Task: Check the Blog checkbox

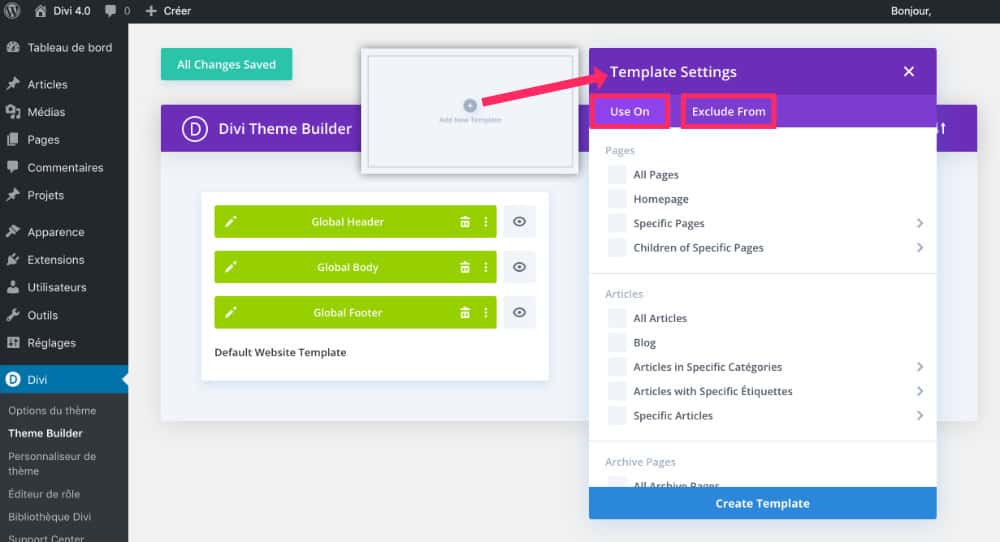Action: coord(617,342)
